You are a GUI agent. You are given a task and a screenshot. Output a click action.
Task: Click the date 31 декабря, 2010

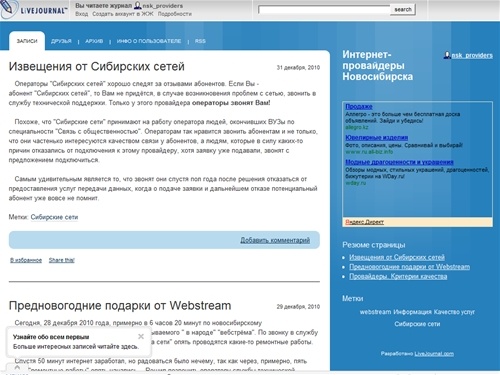coord(298,67)
